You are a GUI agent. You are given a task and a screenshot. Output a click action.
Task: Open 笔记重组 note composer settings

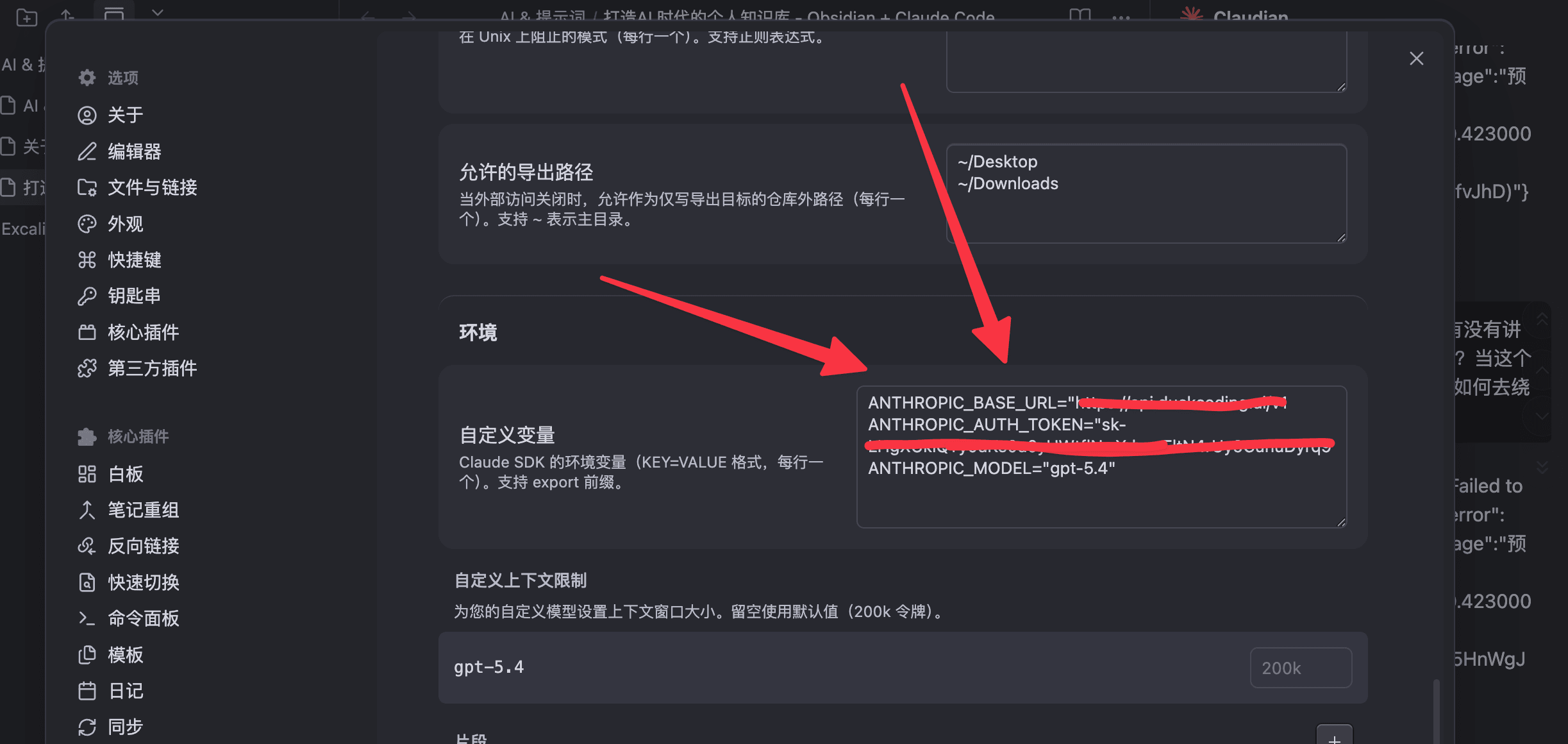[143, 510]
